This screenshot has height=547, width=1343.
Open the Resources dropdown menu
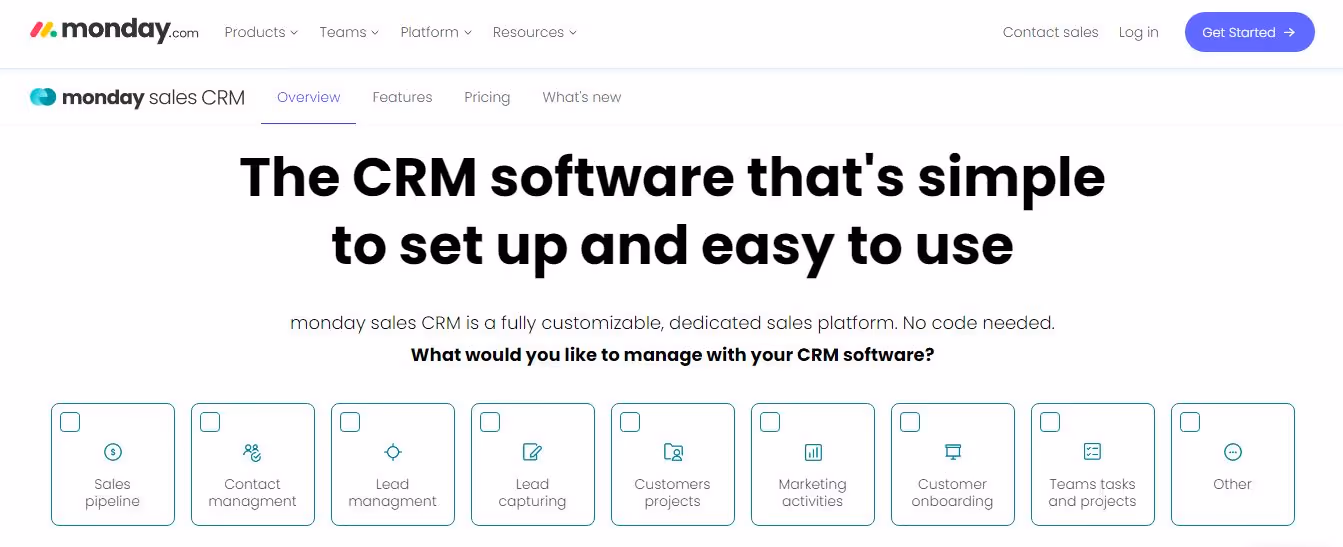[x=535, y=32]
